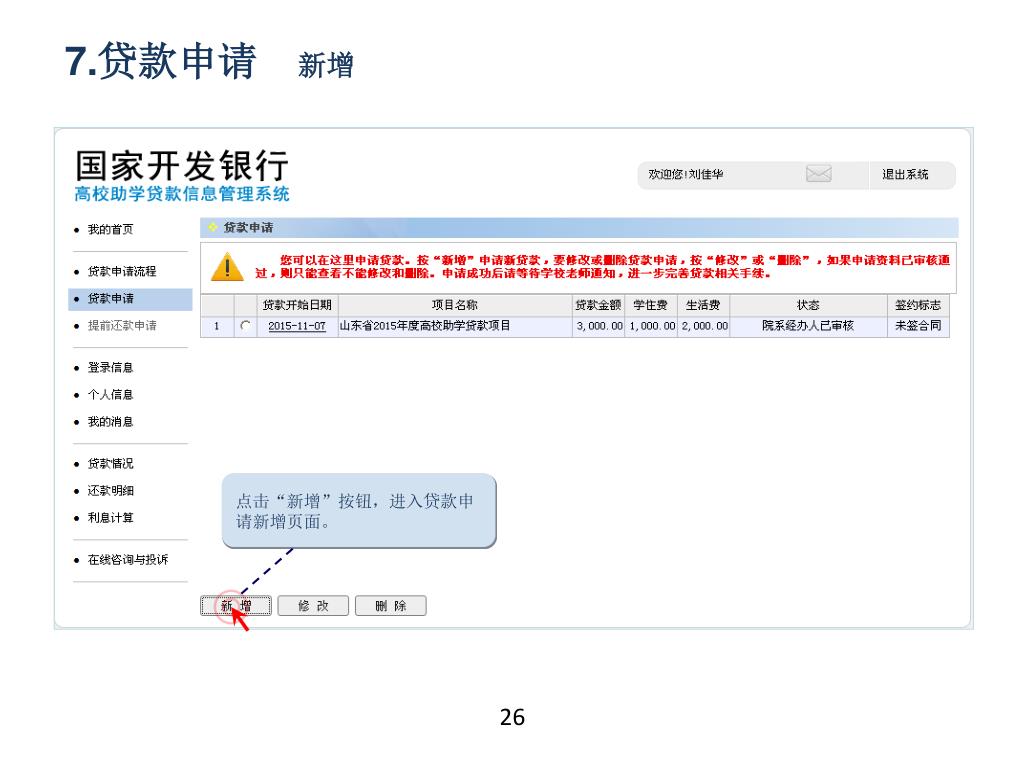Click the yellow warning triangle icon
The height and width of the screenshot is (768, 1024).
pos(227,267)
